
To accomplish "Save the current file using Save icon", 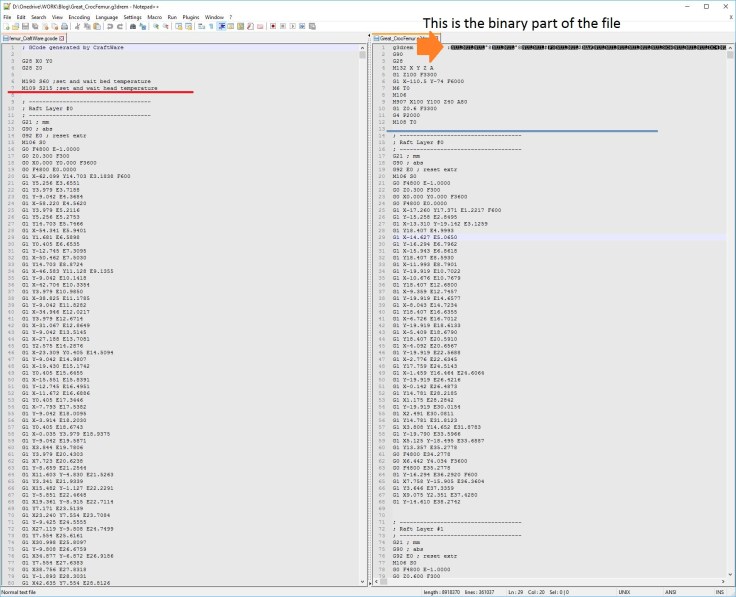I will (24, 27).
